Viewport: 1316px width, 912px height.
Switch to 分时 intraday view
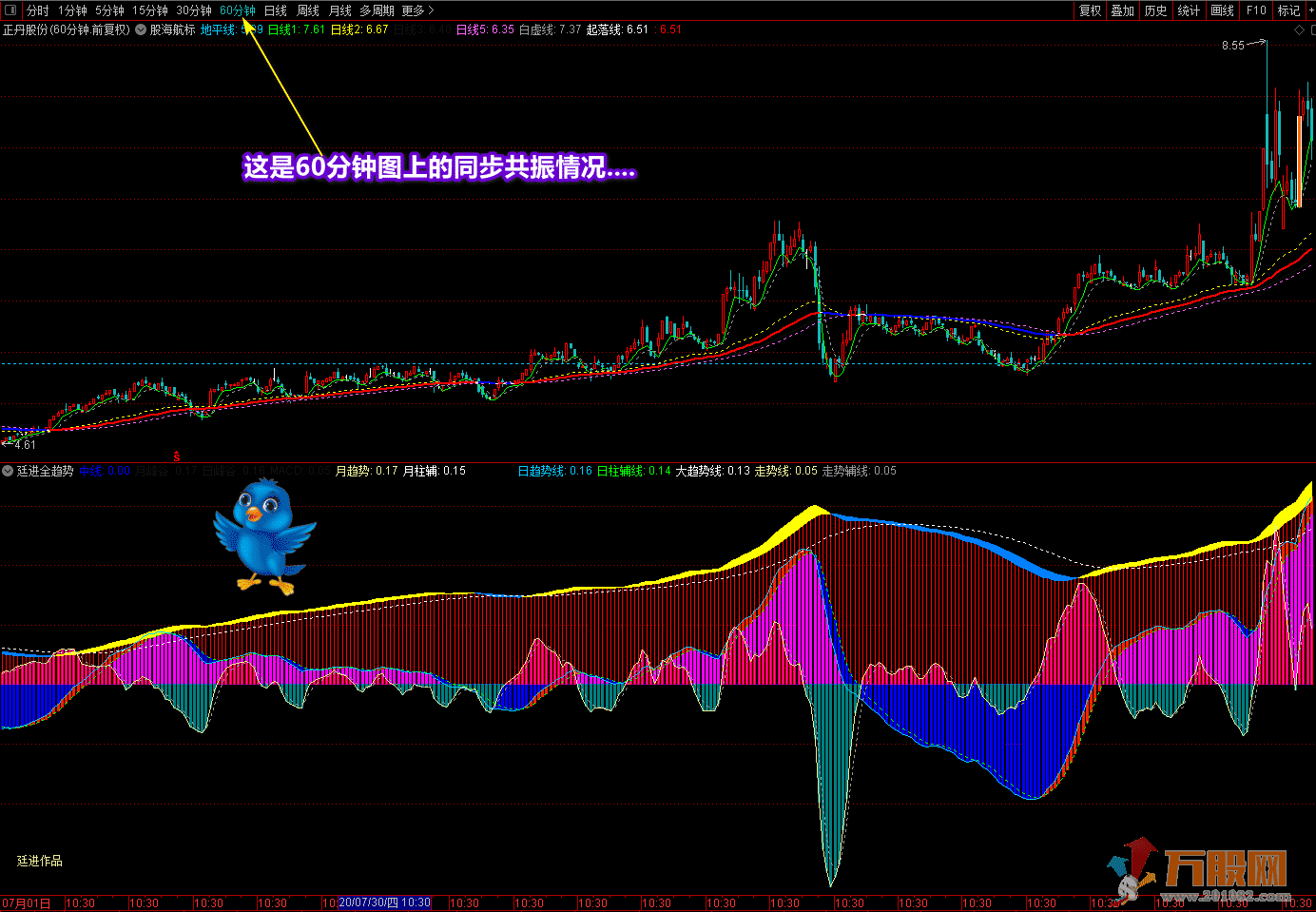(37, 10)
